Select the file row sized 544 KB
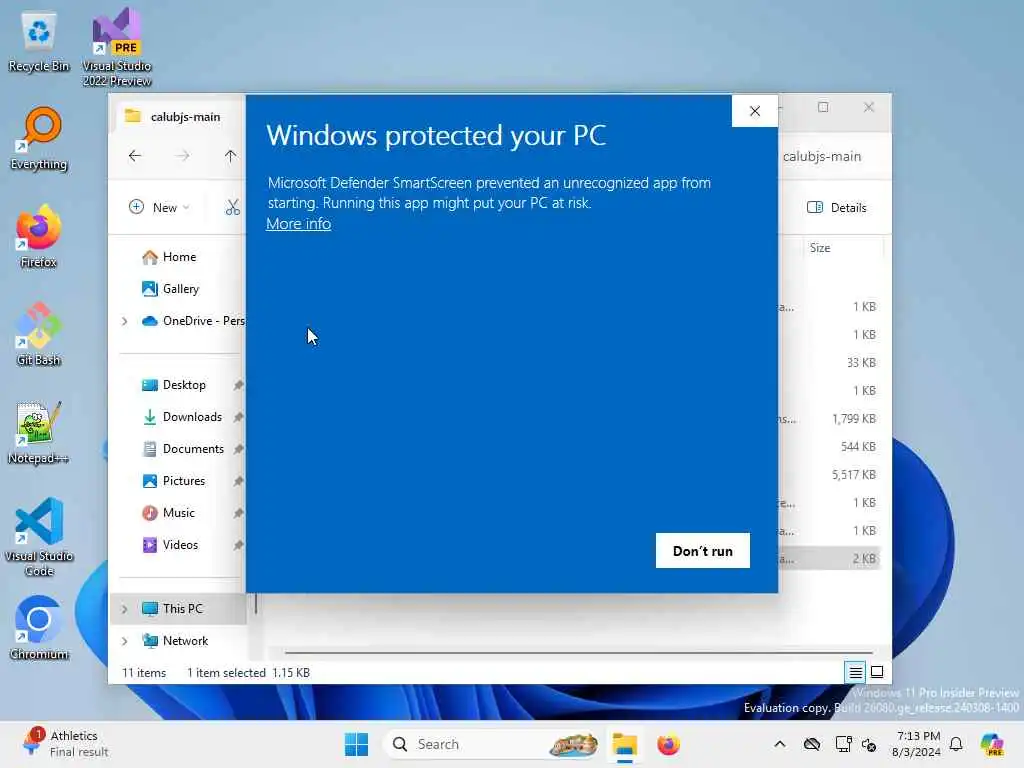The width and height of the screenshot is (1024, 768). coord(829,447)
